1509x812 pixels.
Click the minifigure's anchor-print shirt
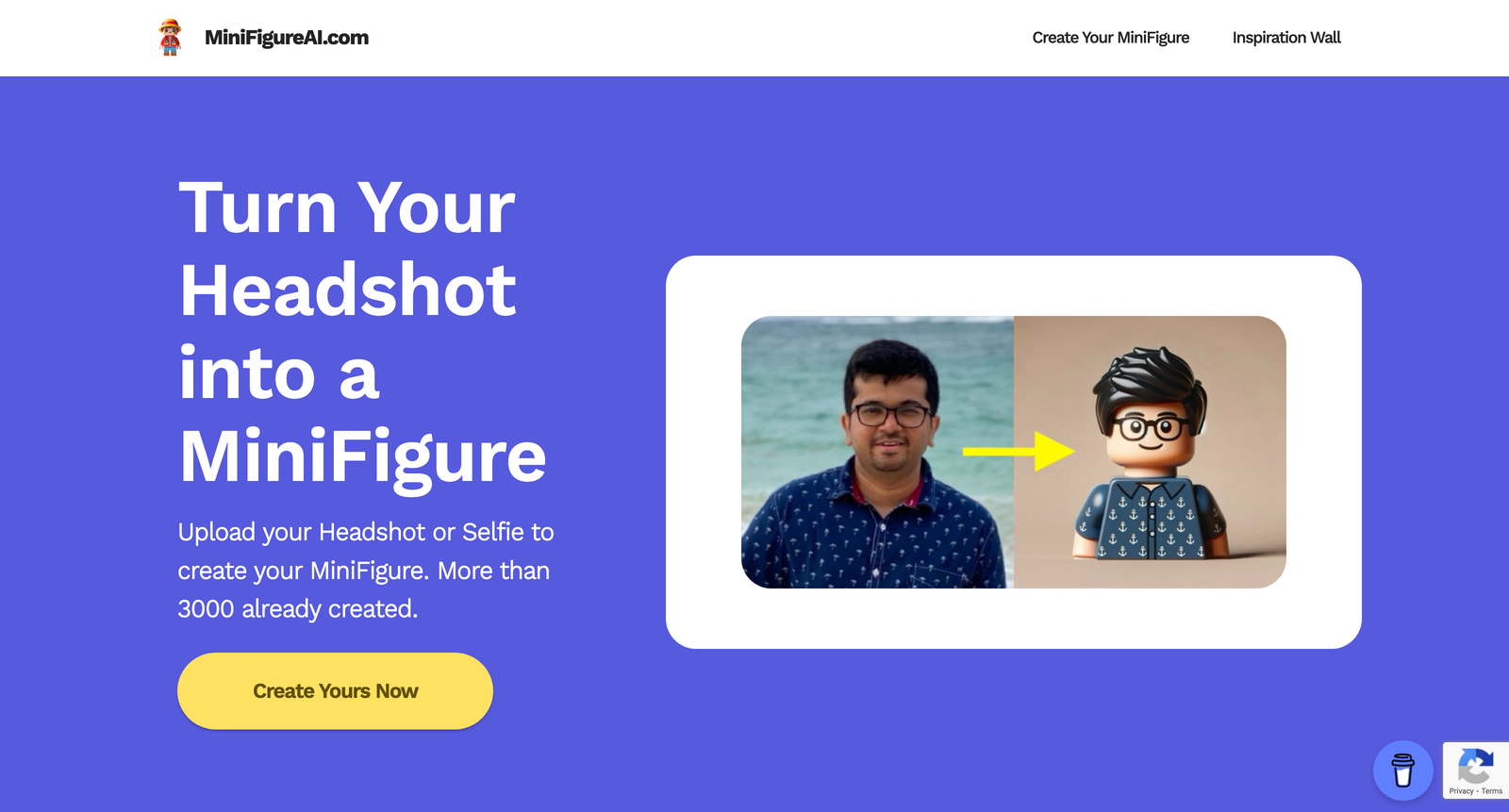[1149, 517]
